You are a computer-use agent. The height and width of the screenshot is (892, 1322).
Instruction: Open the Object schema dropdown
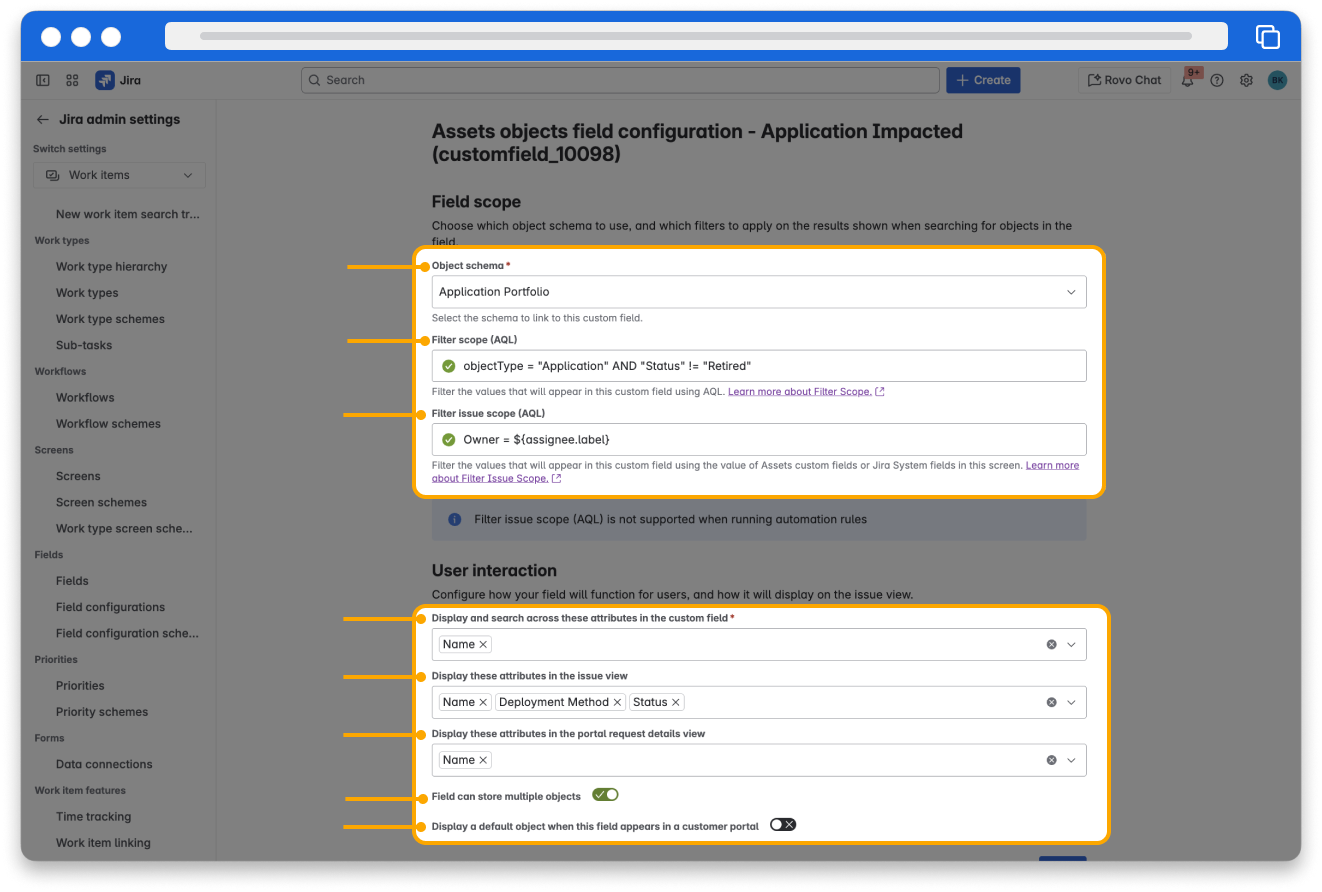(x=759, y=292)
